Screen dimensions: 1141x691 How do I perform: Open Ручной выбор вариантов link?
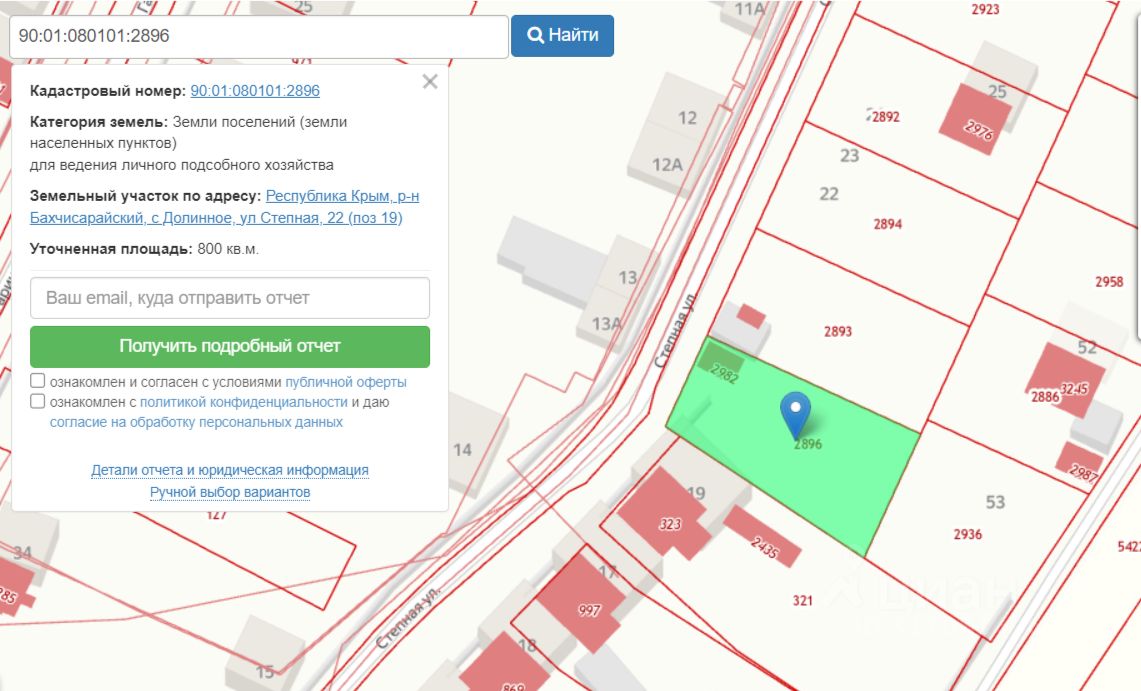coord(230,492)
